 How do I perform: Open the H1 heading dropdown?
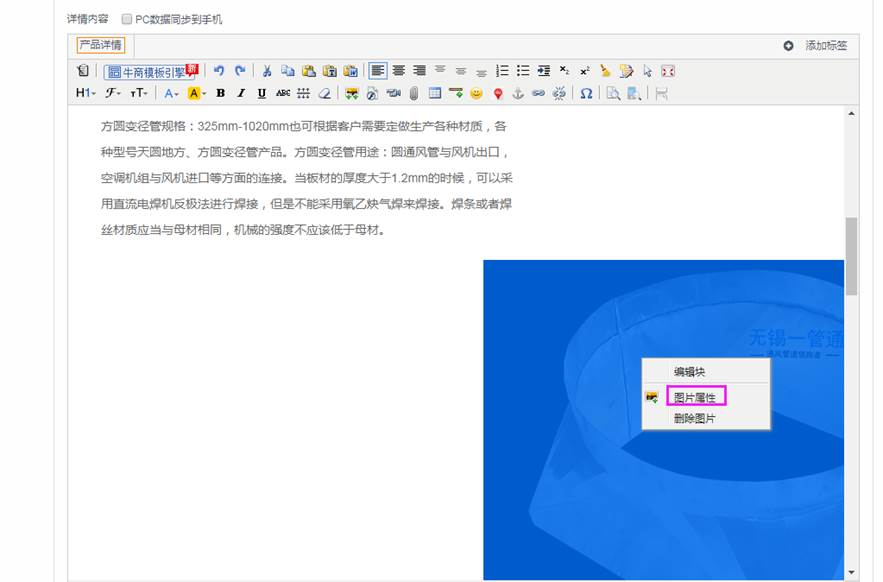tap(86, 93)
